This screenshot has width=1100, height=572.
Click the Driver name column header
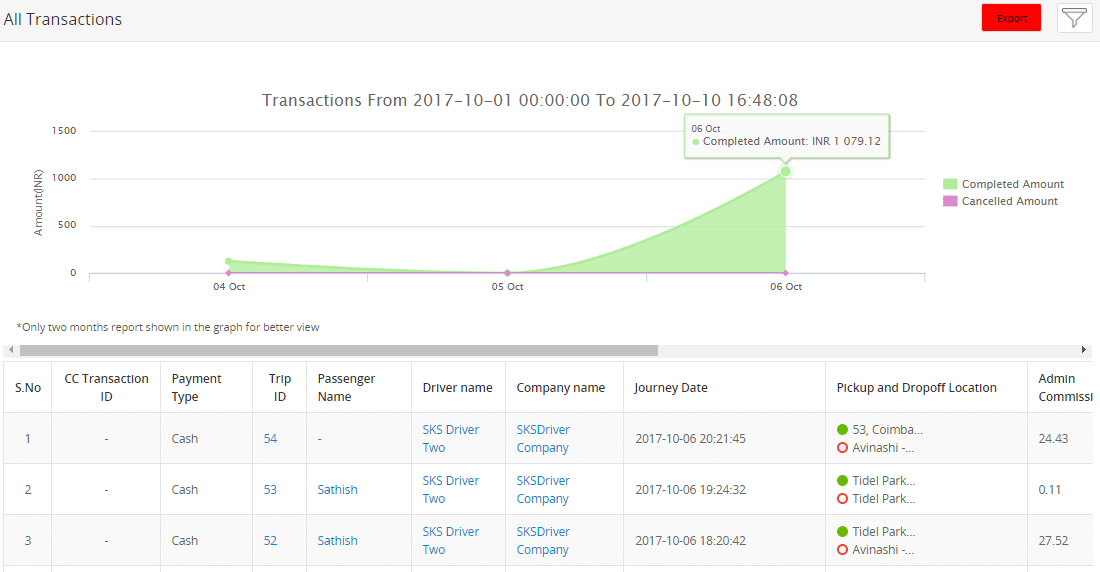click(457, 387)
